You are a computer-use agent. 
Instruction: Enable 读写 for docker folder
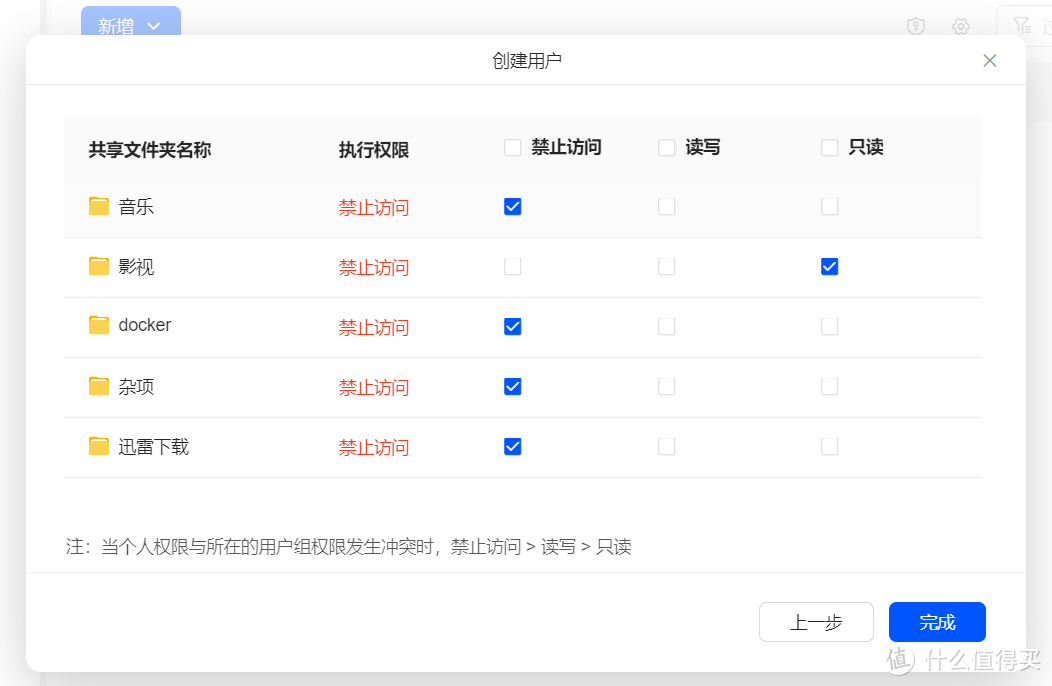pos(666,327)
